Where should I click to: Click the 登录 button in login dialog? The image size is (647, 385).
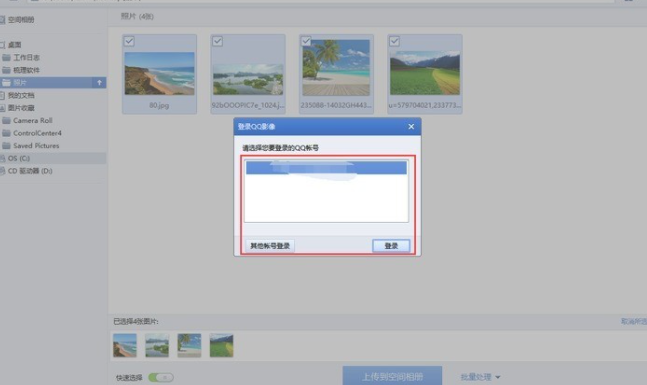[x=391, y=246]
